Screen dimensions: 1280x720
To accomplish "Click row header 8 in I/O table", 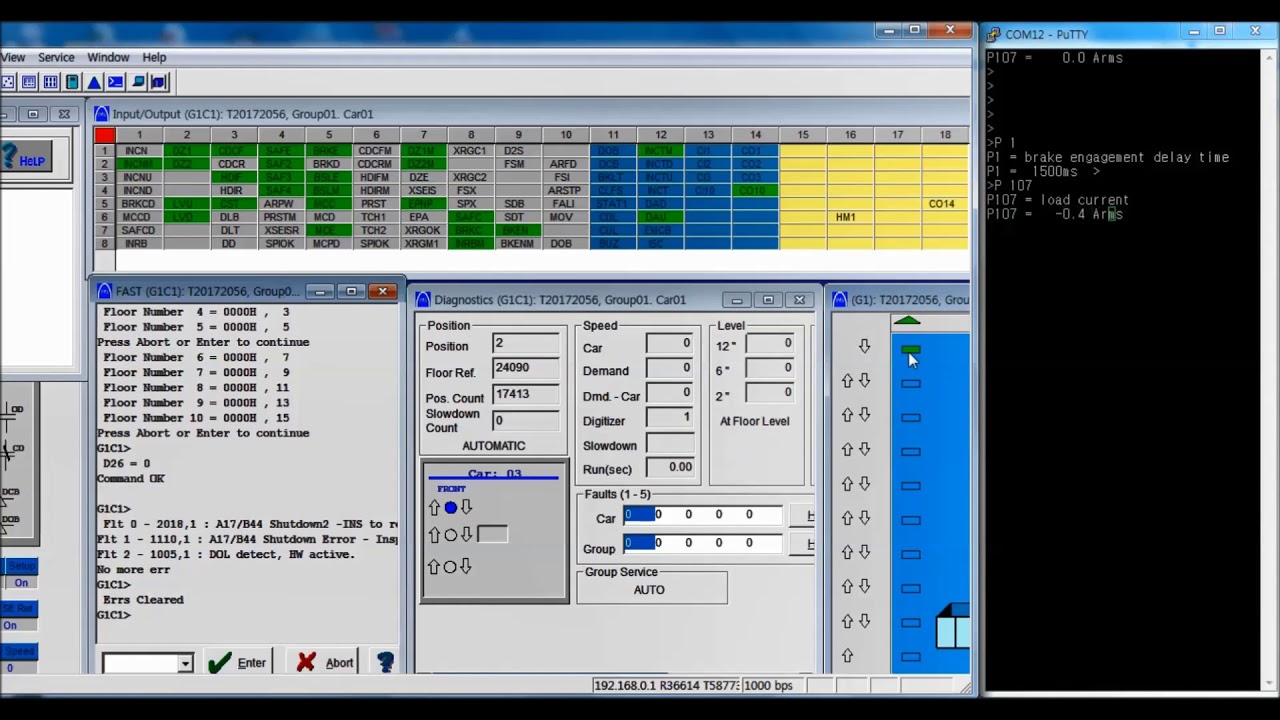I will point(104,244).
